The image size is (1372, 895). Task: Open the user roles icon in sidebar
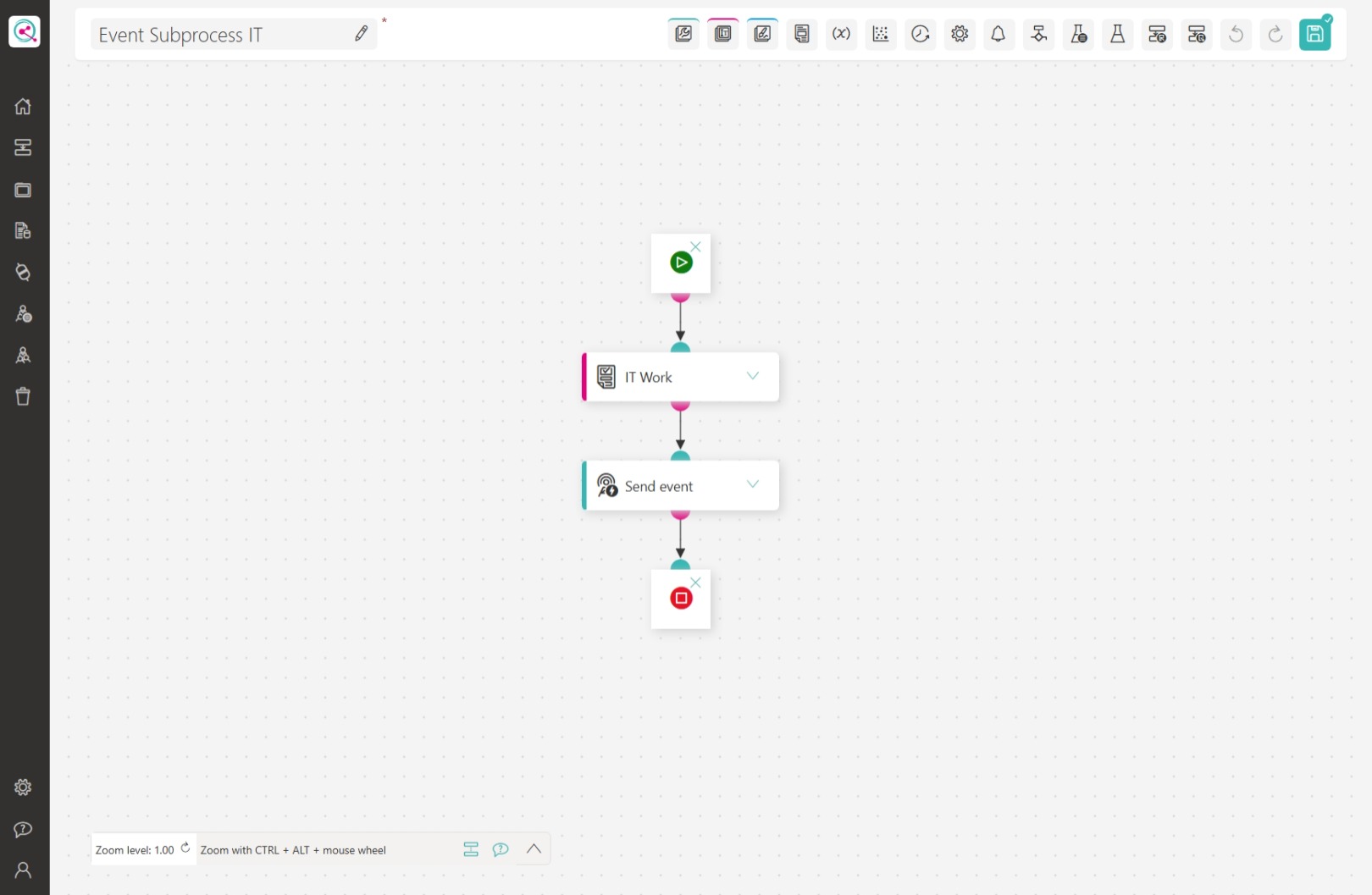[x=23, y=313]
